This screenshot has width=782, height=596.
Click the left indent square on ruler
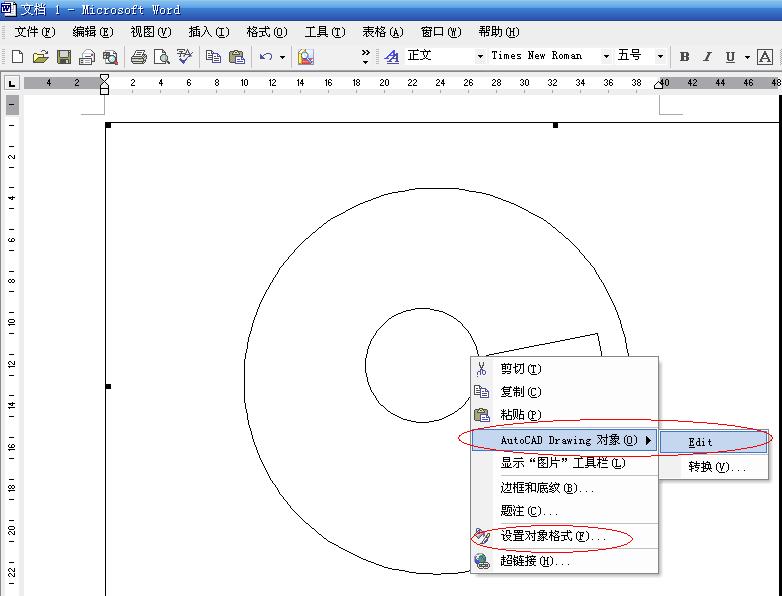coord(104,90)
